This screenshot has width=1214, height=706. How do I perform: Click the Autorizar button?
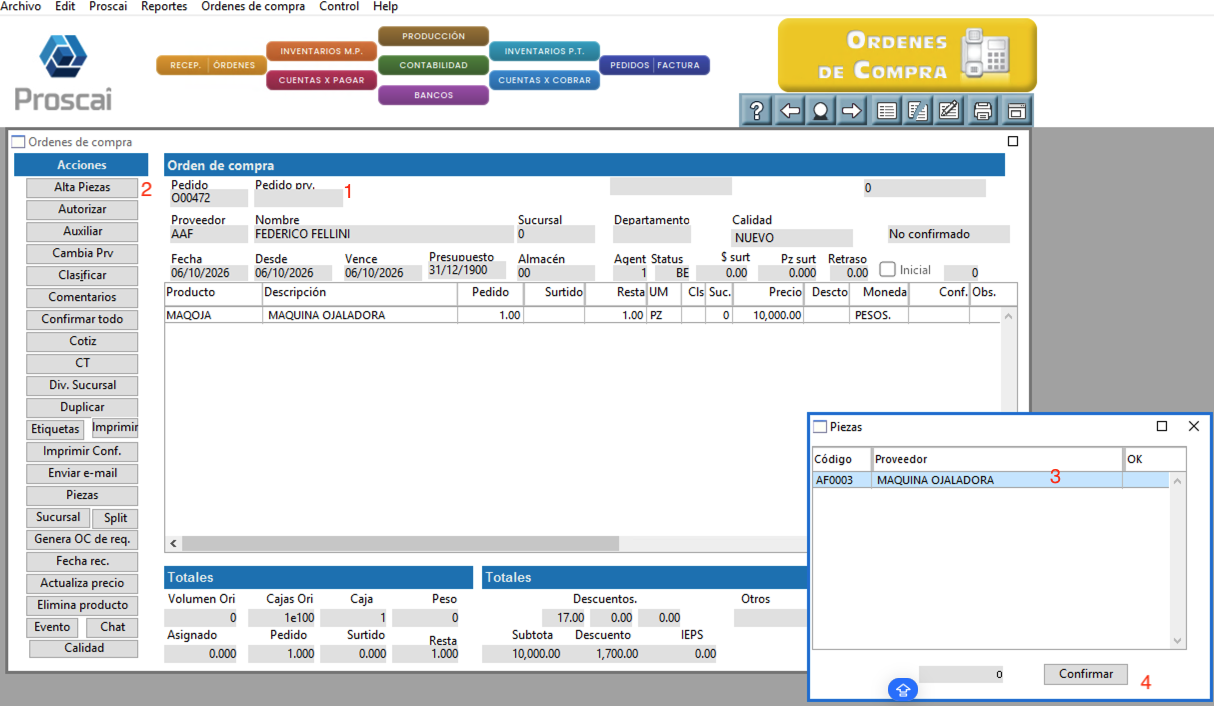point(82,210)
